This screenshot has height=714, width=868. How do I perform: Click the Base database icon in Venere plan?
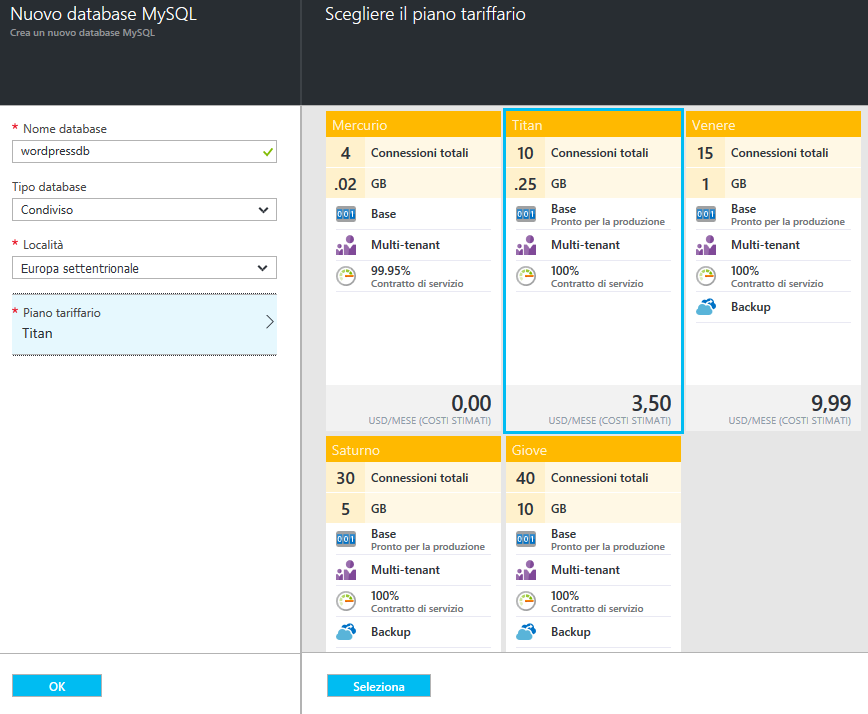706,214
